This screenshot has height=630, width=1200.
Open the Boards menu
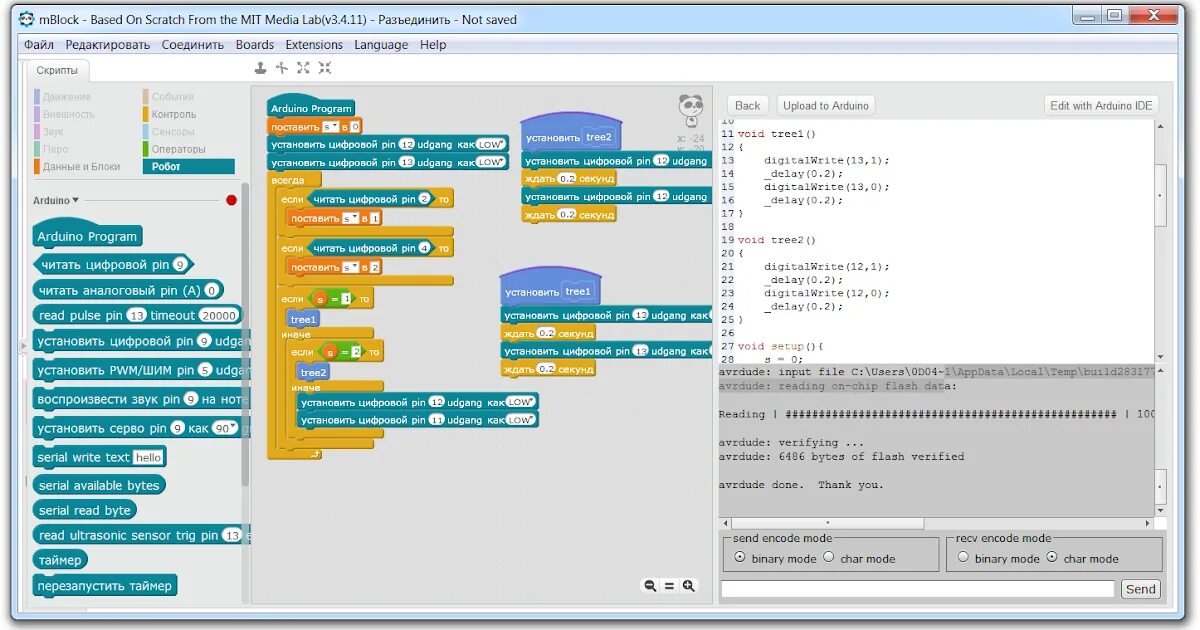point(255,45)
